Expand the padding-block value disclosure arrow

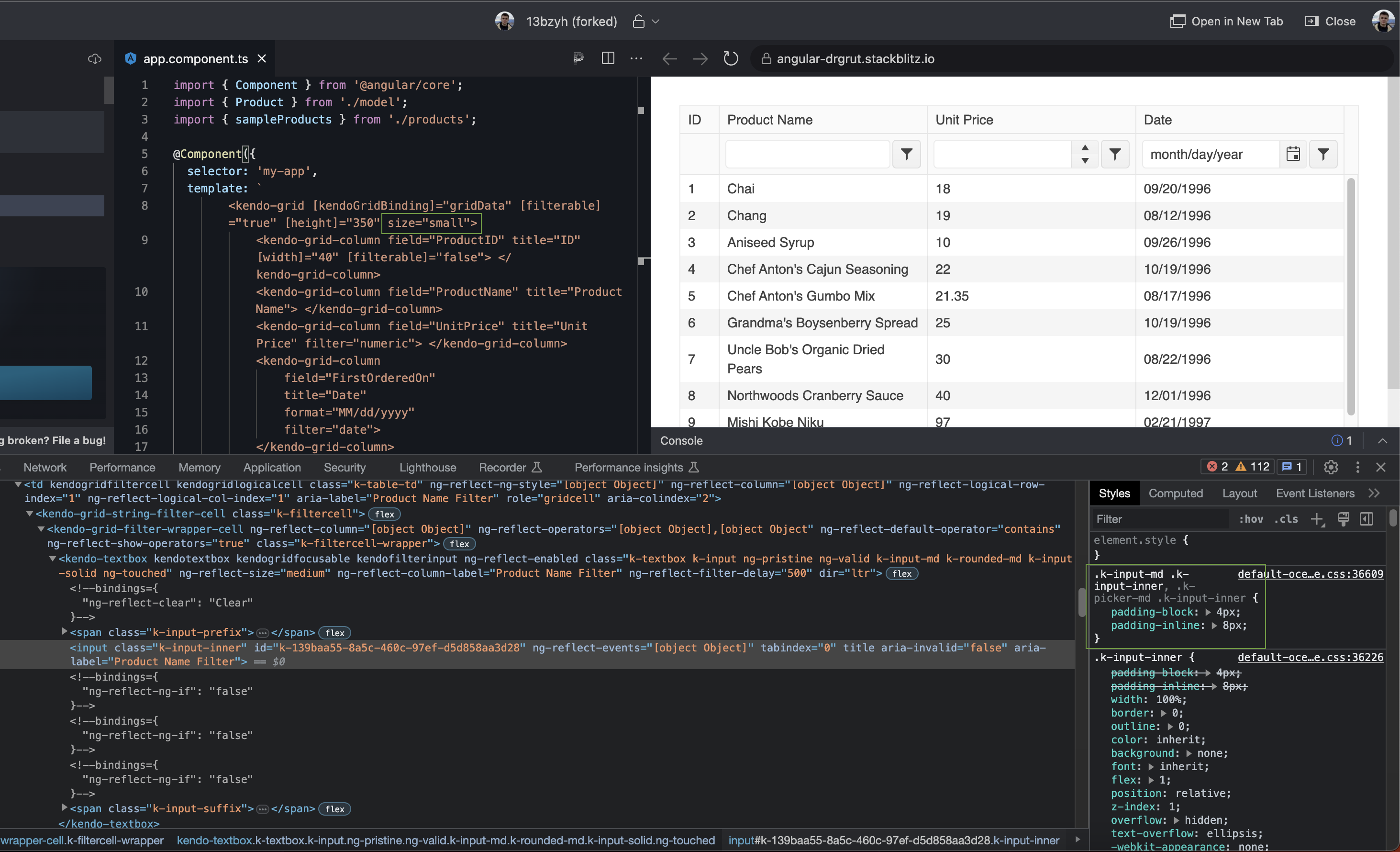1208,612
